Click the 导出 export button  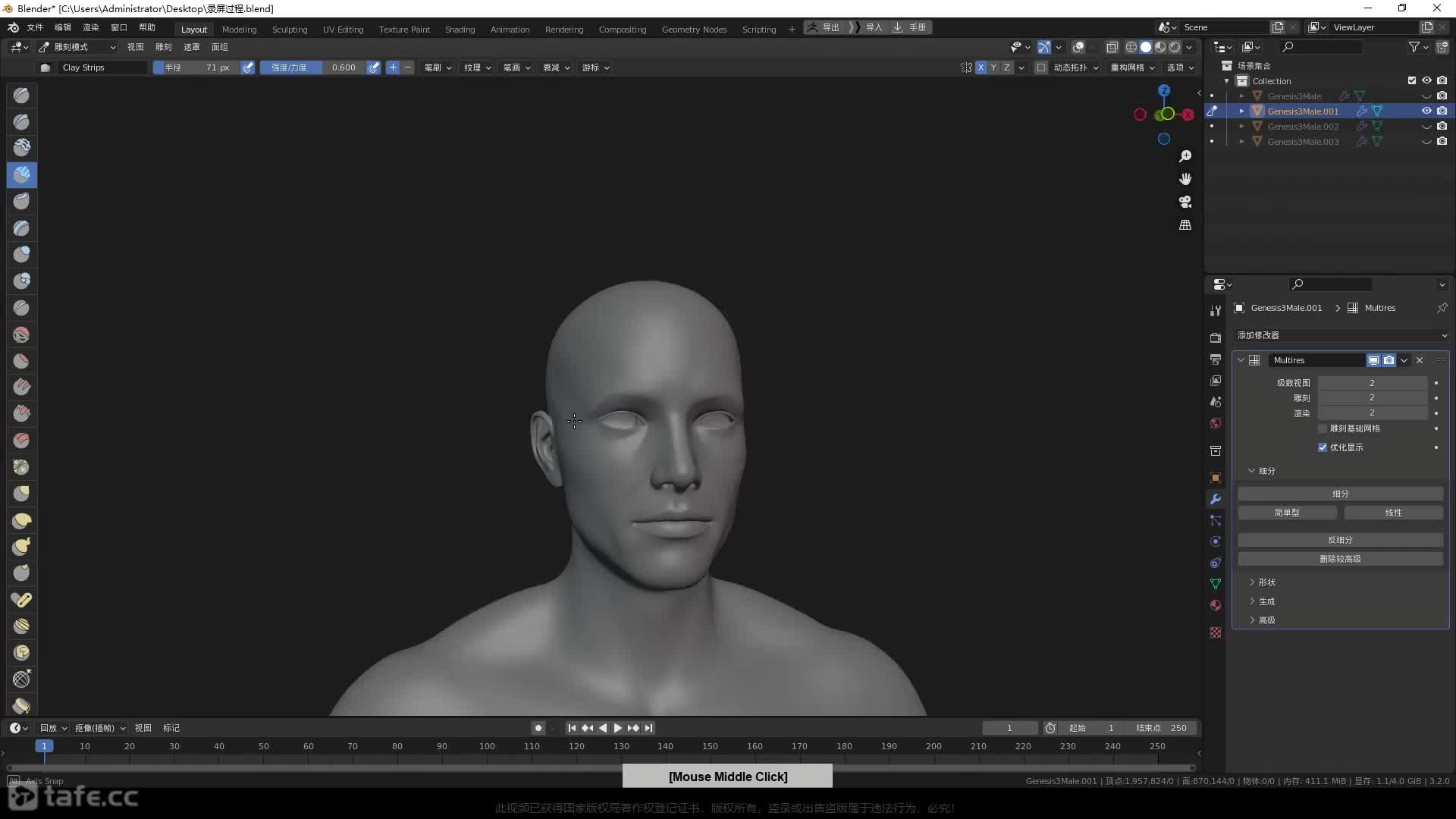[825, 27]
